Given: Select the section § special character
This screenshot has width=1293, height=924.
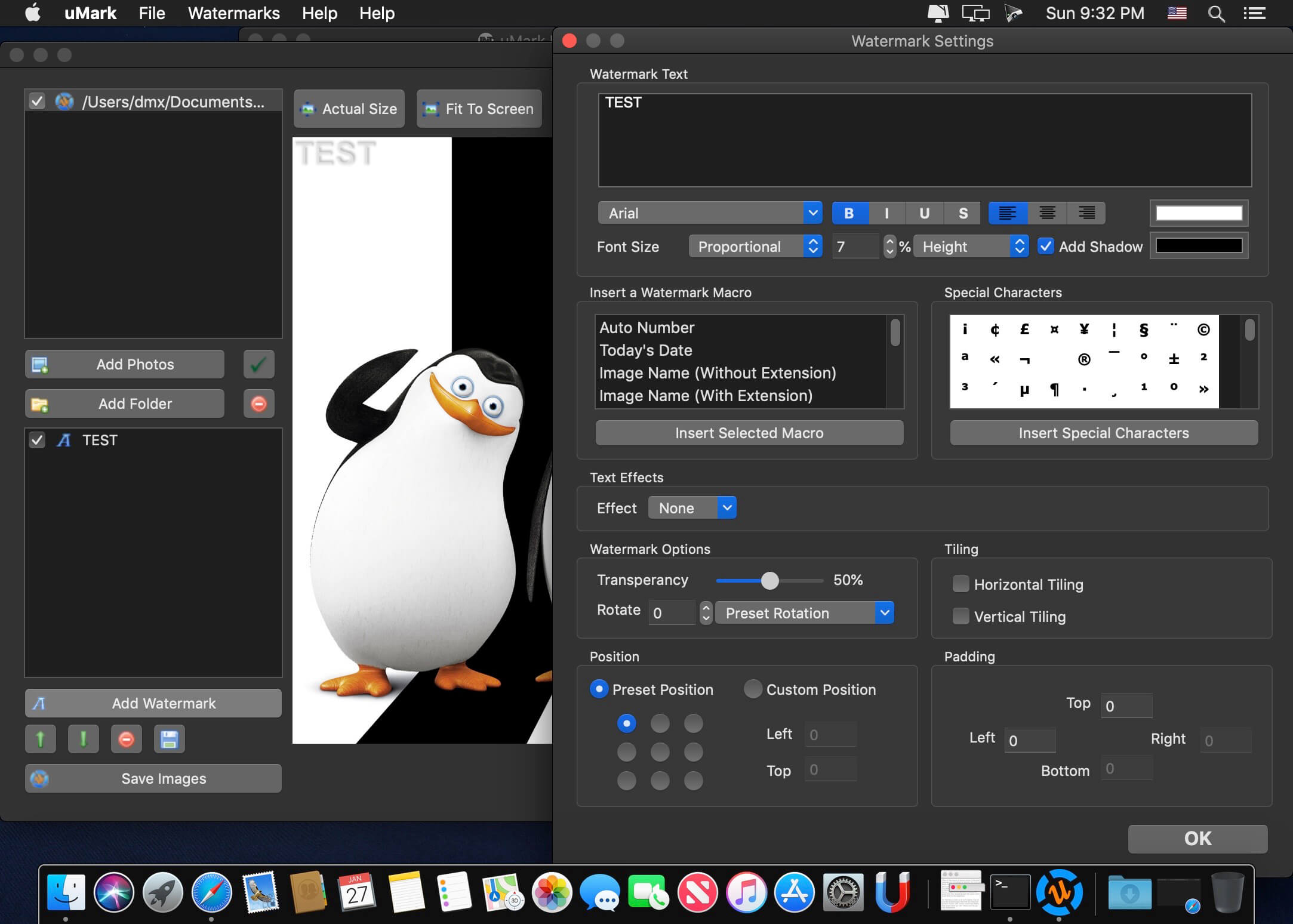Looking at the screenshot, I should 1144,329.
